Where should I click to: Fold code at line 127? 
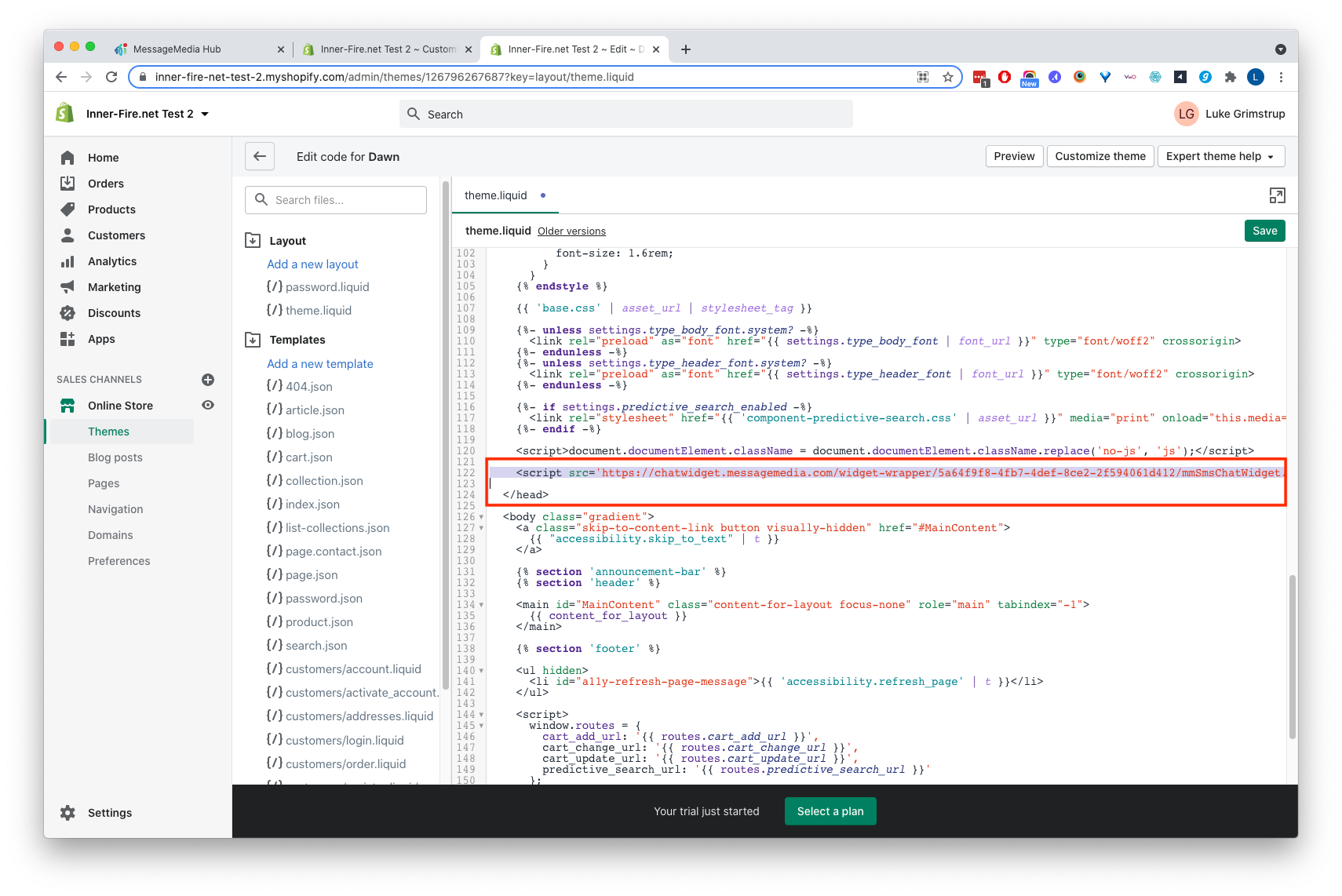(481, 528)
